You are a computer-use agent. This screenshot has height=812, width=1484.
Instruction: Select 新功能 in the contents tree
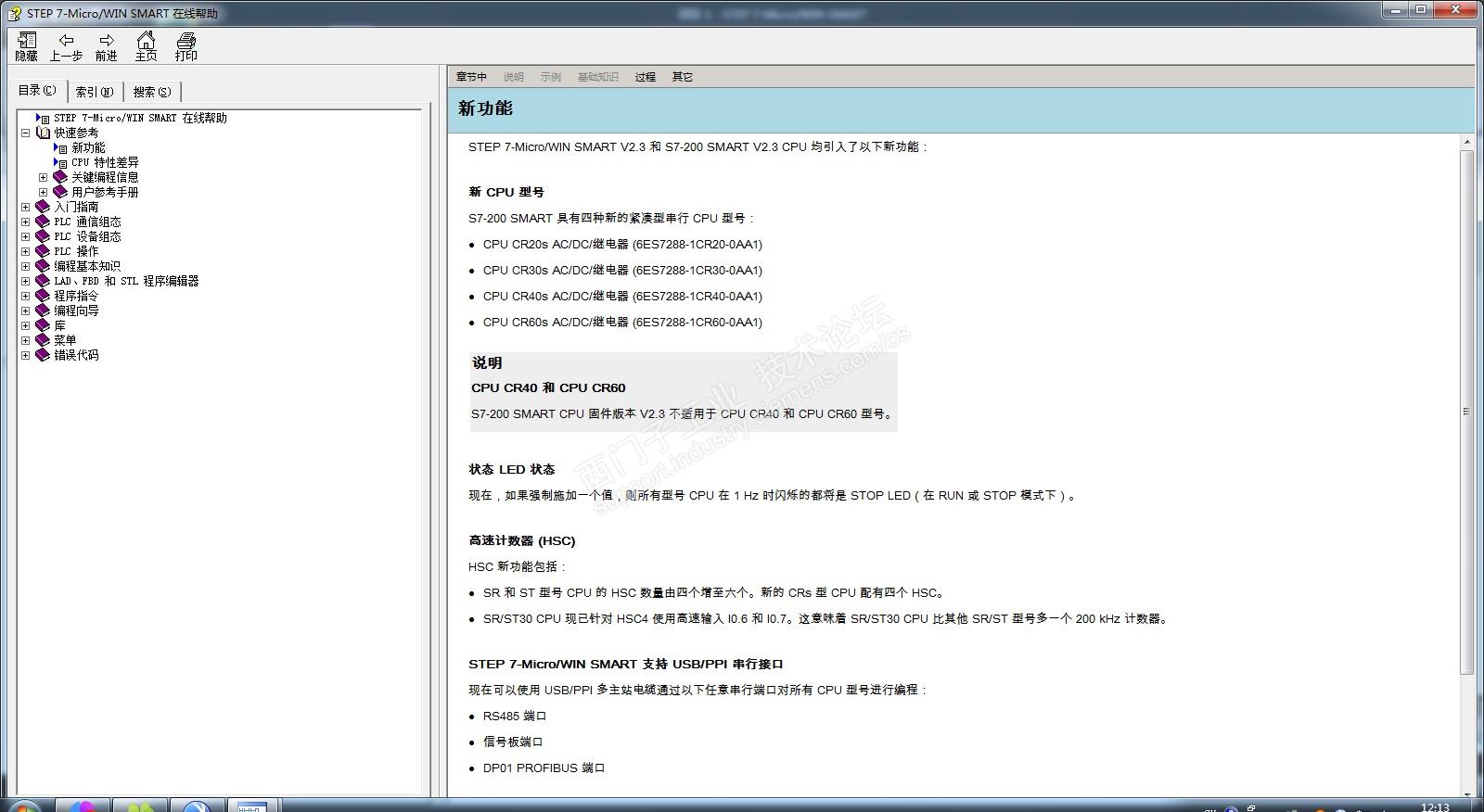(x=88, y=147)
